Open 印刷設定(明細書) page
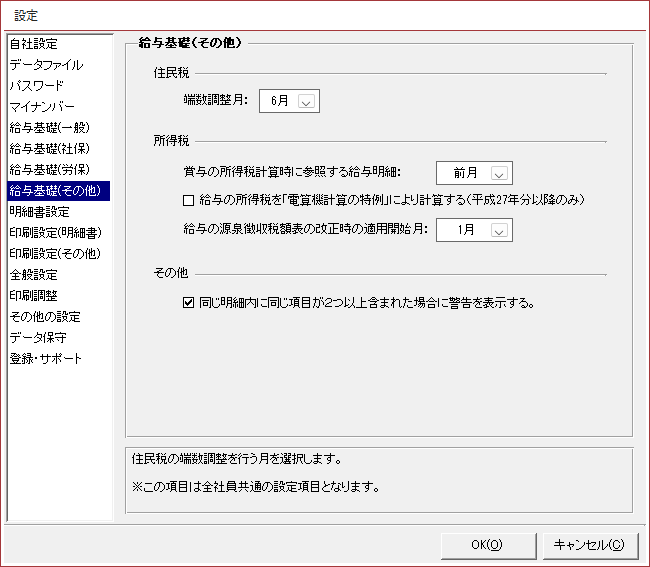 pyautogui.click(x=54, y=233)
